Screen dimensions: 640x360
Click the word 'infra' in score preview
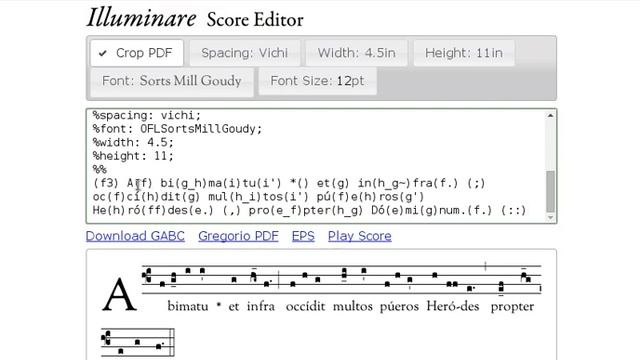261,306
